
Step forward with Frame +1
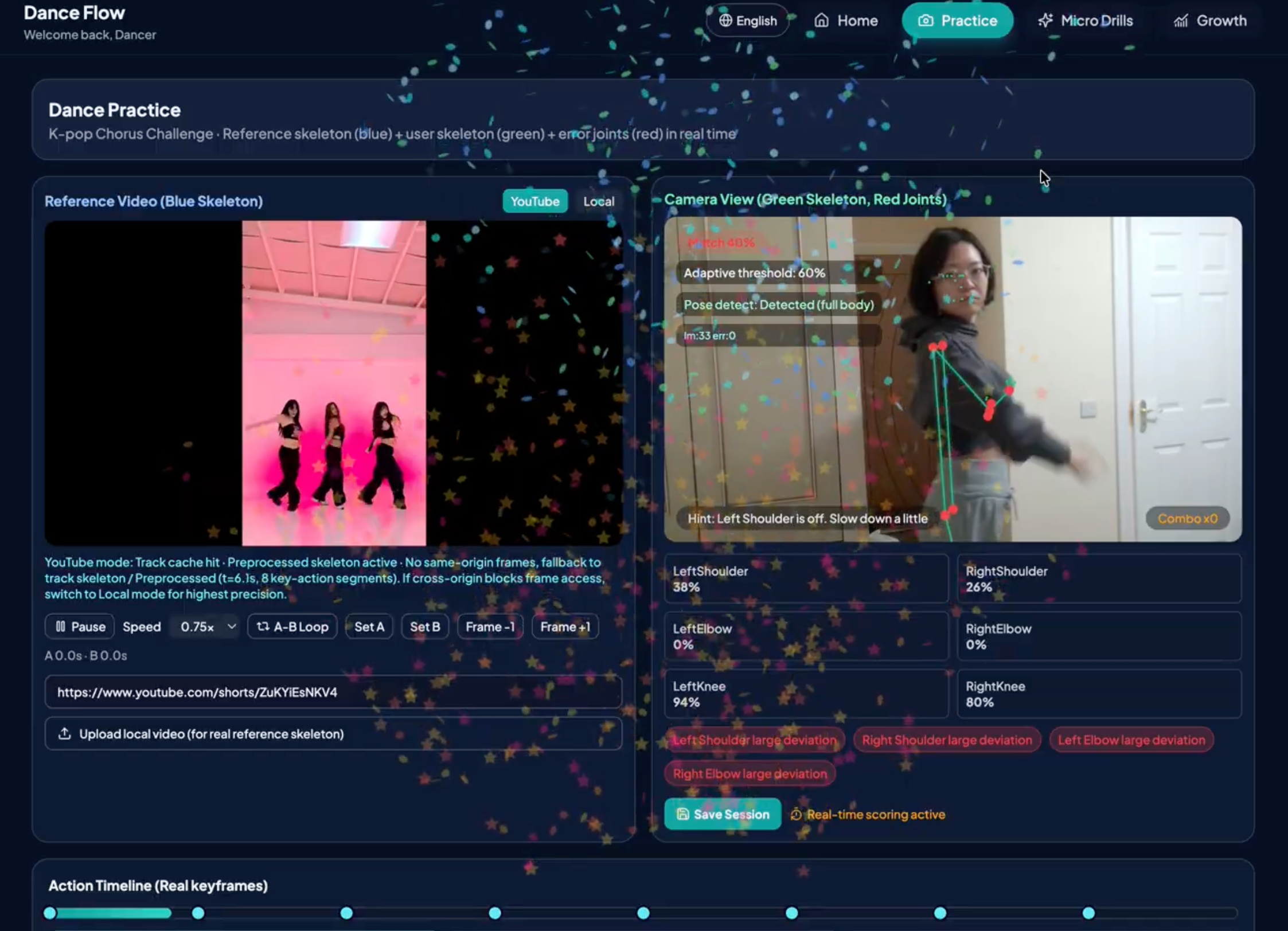coord(565,627)
